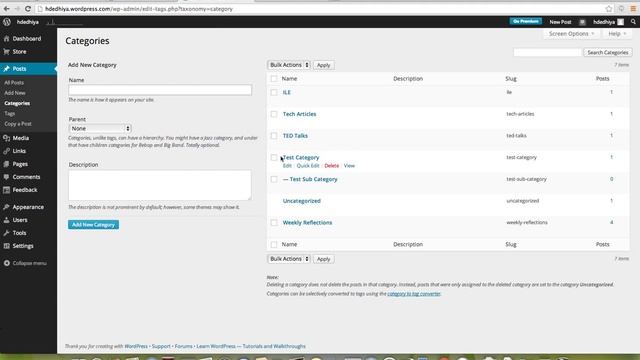Click the search categories input field

[547, 52]
